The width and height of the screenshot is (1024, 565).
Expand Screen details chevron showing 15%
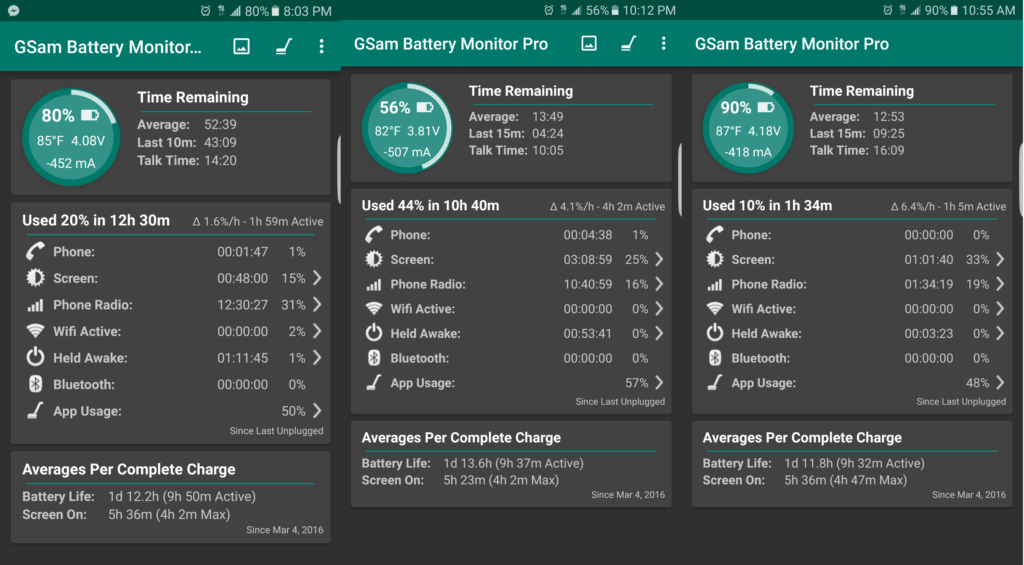coord(317,278)
